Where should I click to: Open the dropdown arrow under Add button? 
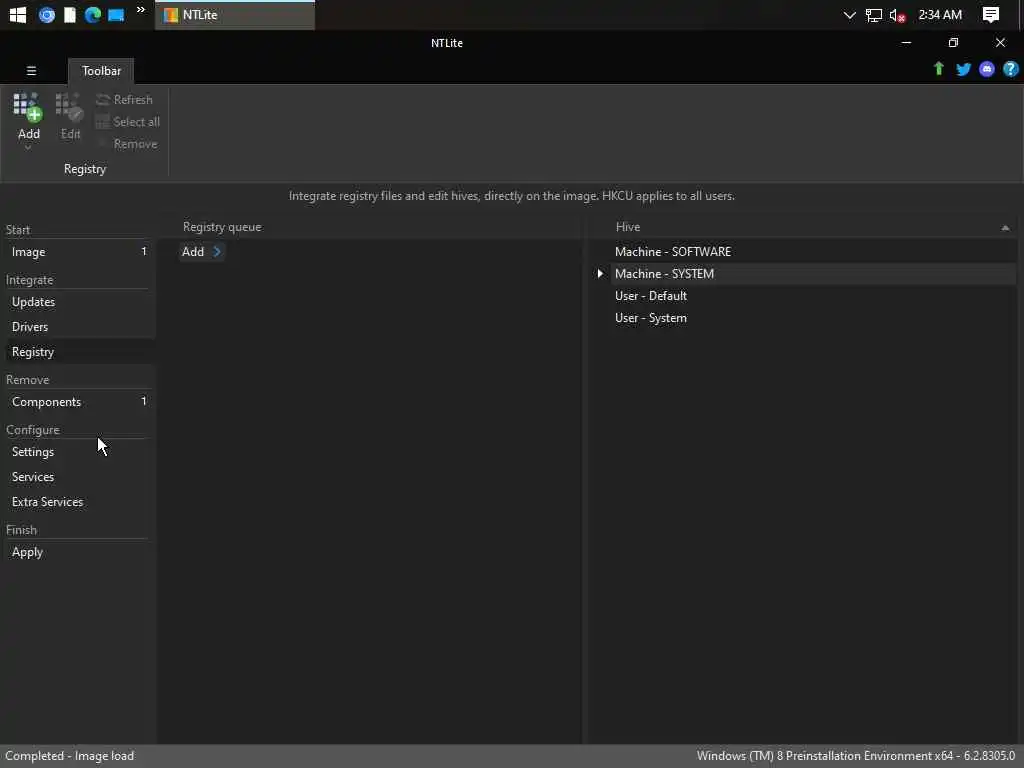pyautogui.click(x=28, y=148)
